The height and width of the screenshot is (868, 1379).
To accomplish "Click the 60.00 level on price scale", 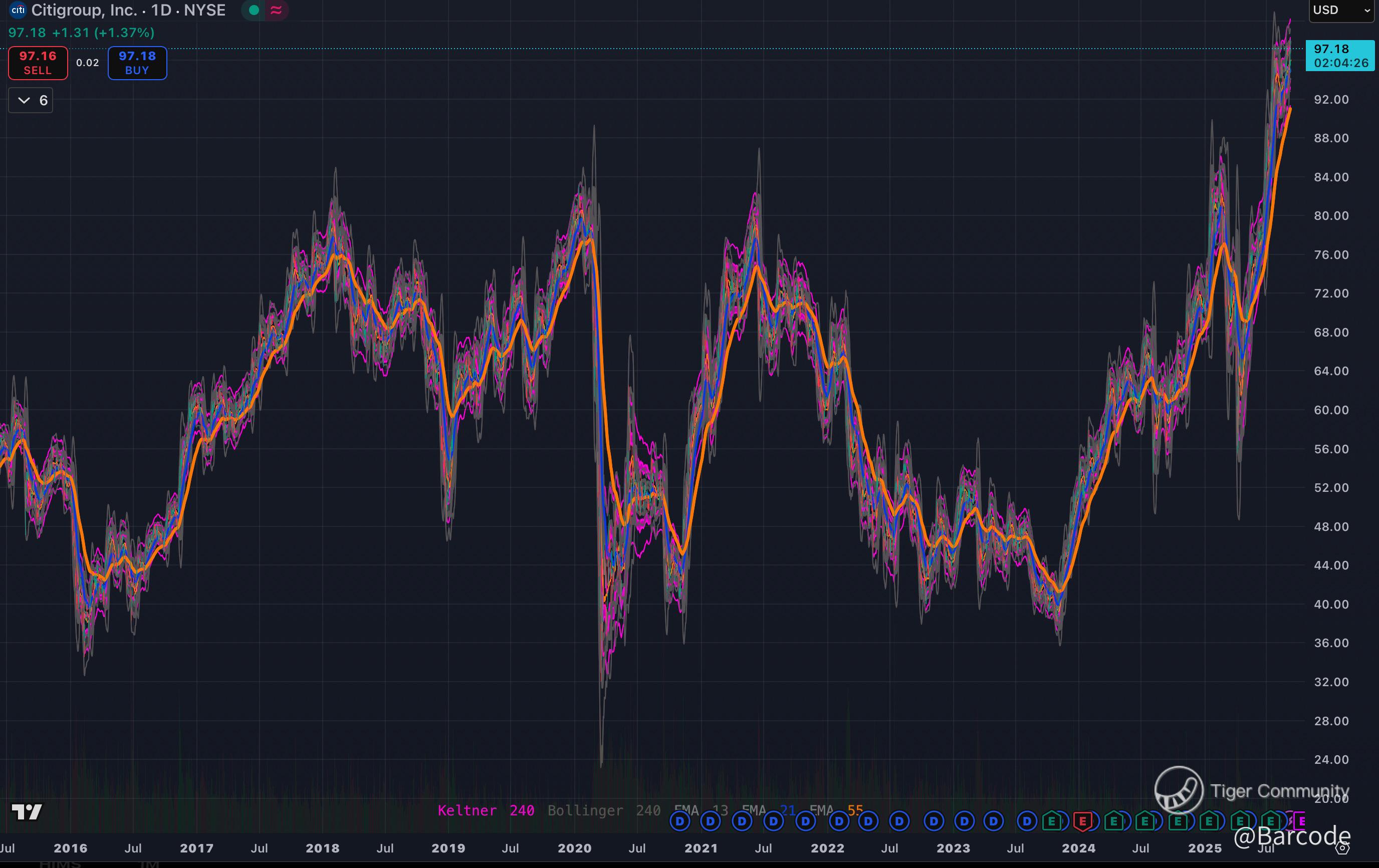I will point(1331,410).
